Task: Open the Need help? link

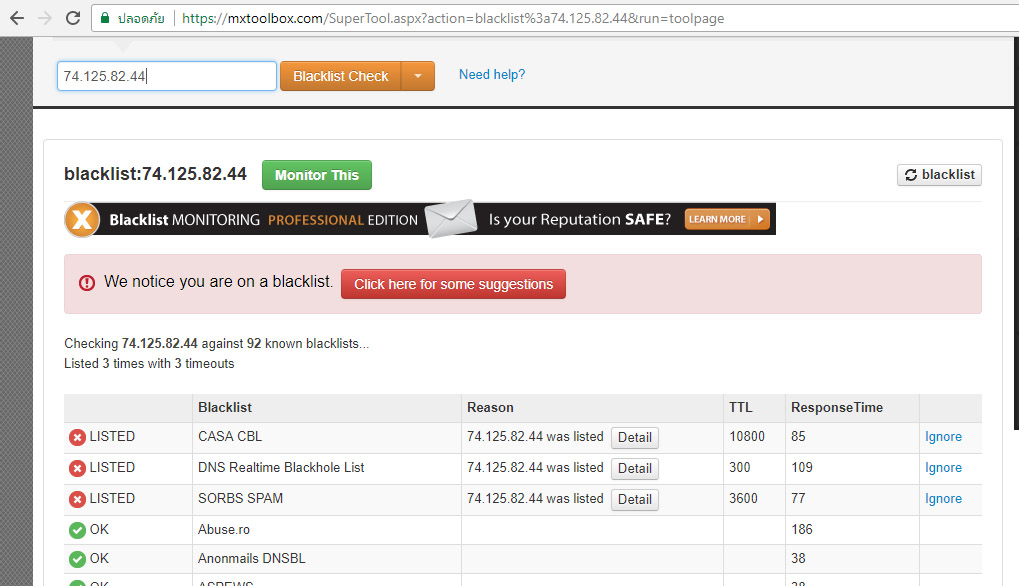Action: [x=492, y=75]
